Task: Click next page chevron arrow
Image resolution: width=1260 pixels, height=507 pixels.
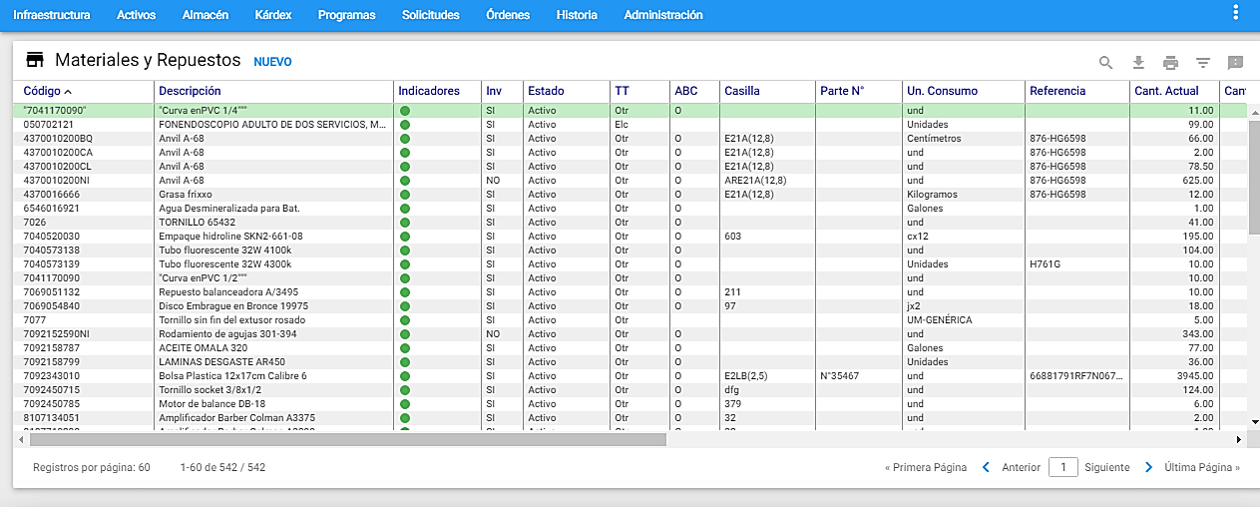Action: pyautogui.click(x=1148, y=467)
